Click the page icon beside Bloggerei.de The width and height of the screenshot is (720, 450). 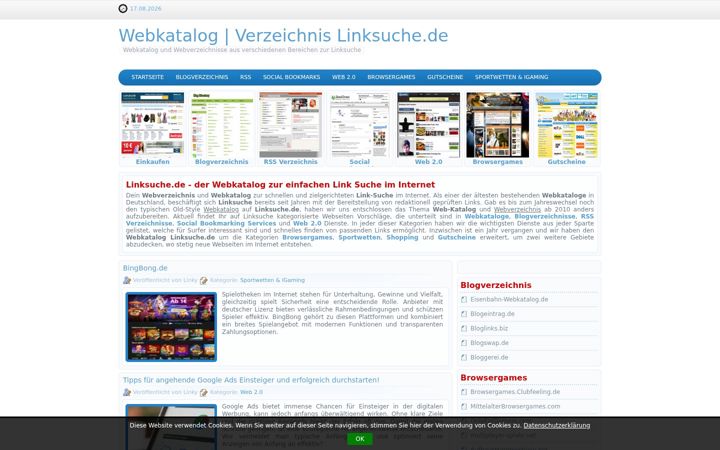point(464,357)
